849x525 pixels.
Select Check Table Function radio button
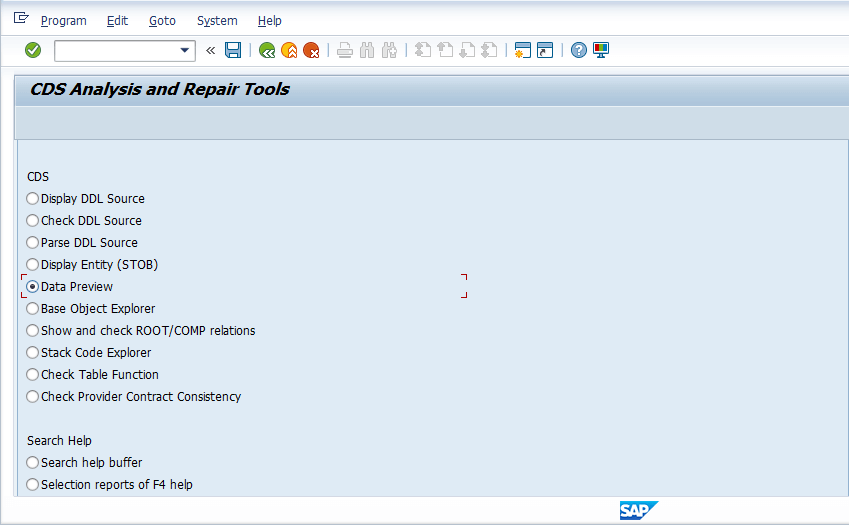coord(32,375)
